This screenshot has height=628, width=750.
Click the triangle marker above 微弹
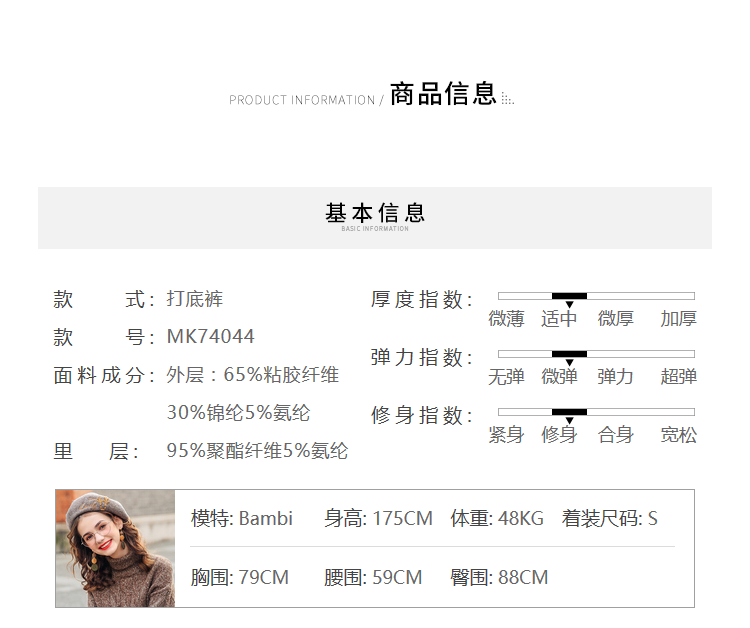pos(569,363)
